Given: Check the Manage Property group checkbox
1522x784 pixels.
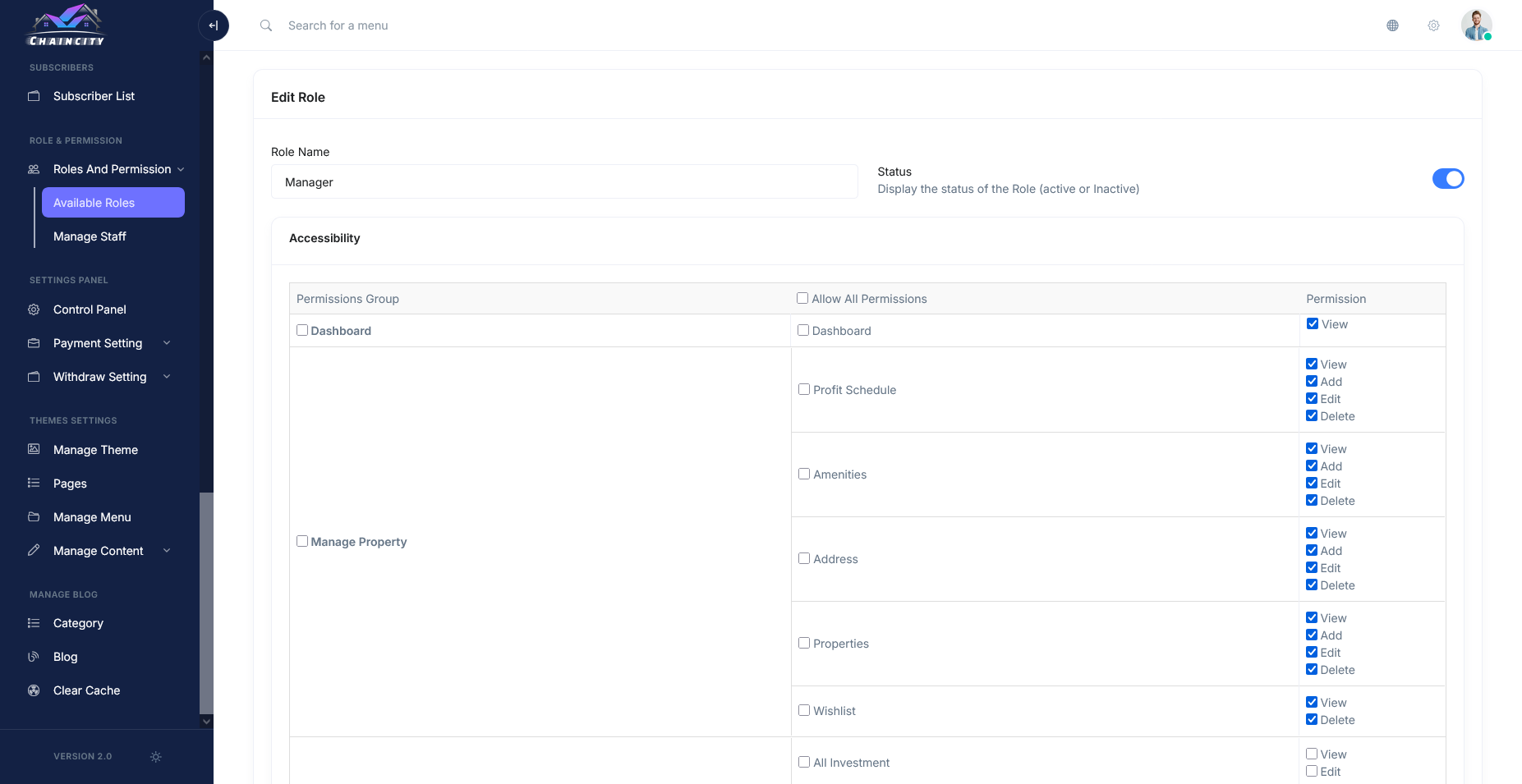Looking at the screenshot, I should (302, 541).
